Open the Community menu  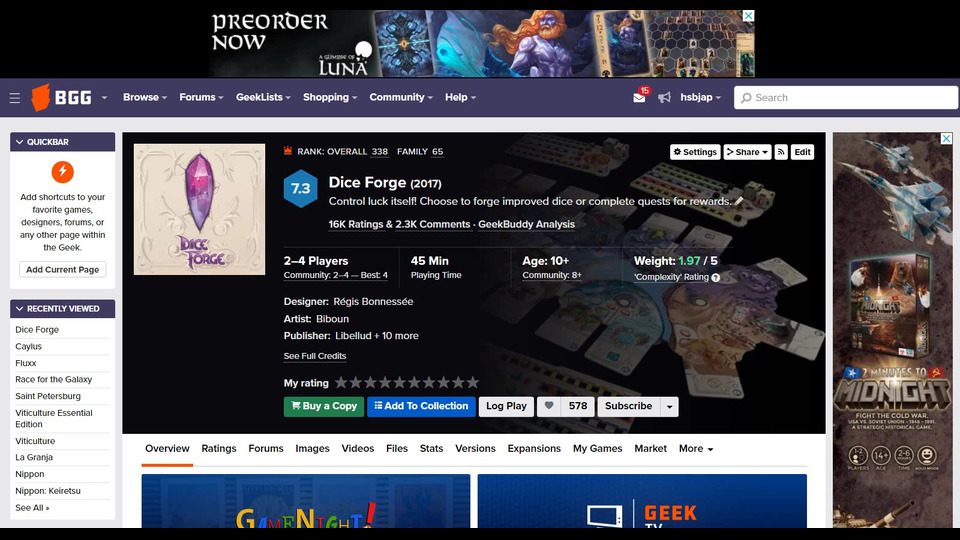point(401,97)
